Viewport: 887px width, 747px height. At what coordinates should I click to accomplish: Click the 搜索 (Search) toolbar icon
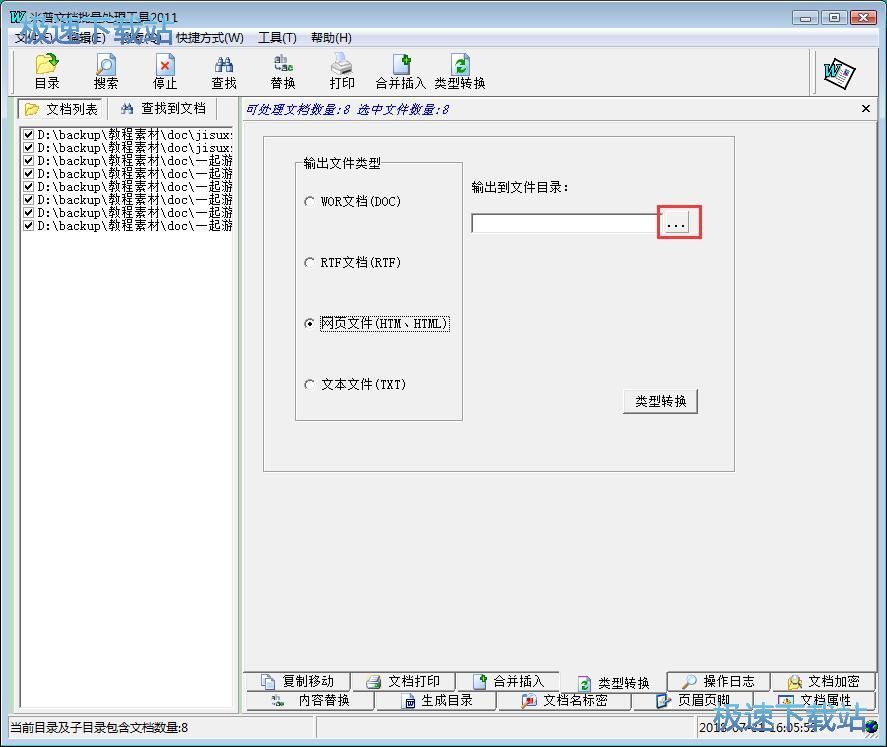[105, 70]
